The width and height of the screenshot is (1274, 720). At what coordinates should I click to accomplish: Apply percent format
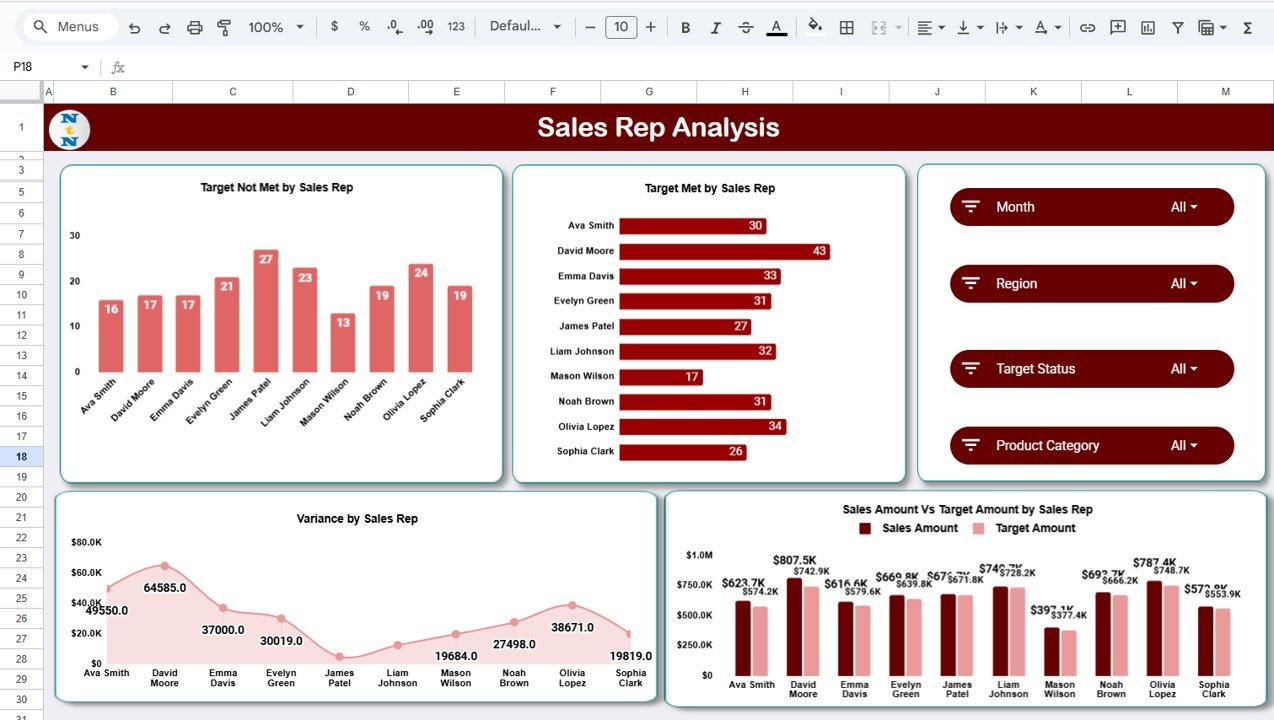coord(364,27)
